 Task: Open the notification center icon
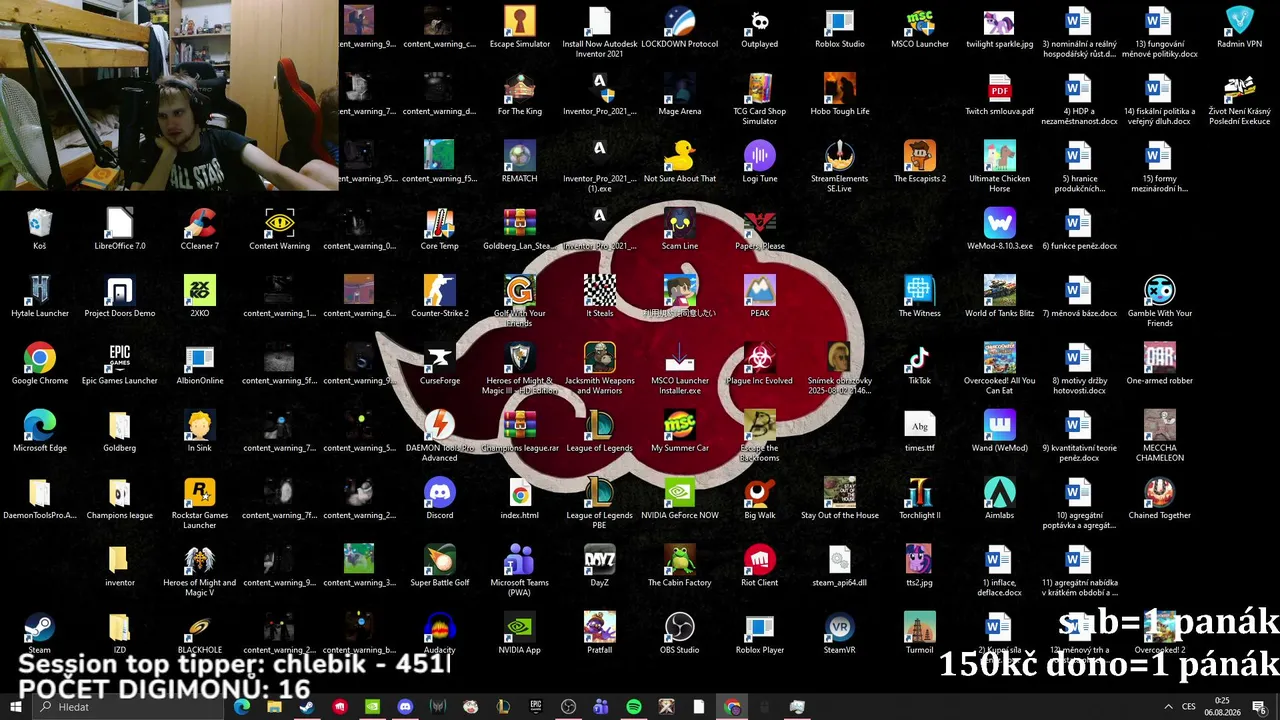1260,707
